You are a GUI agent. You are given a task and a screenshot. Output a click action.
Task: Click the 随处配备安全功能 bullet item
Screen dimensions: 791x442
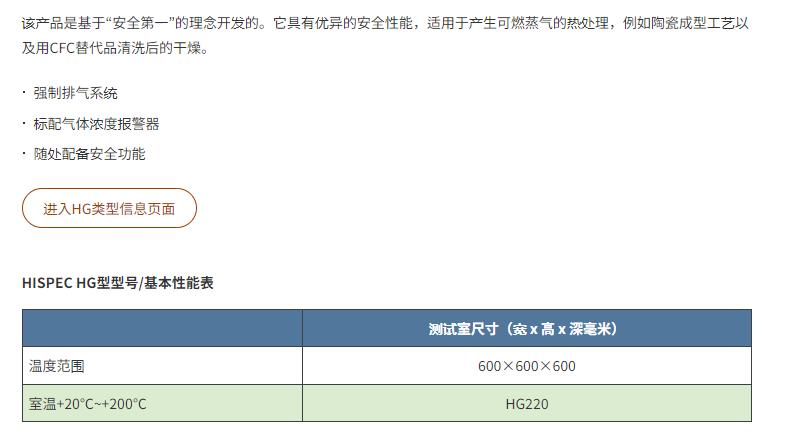[89, 154]
